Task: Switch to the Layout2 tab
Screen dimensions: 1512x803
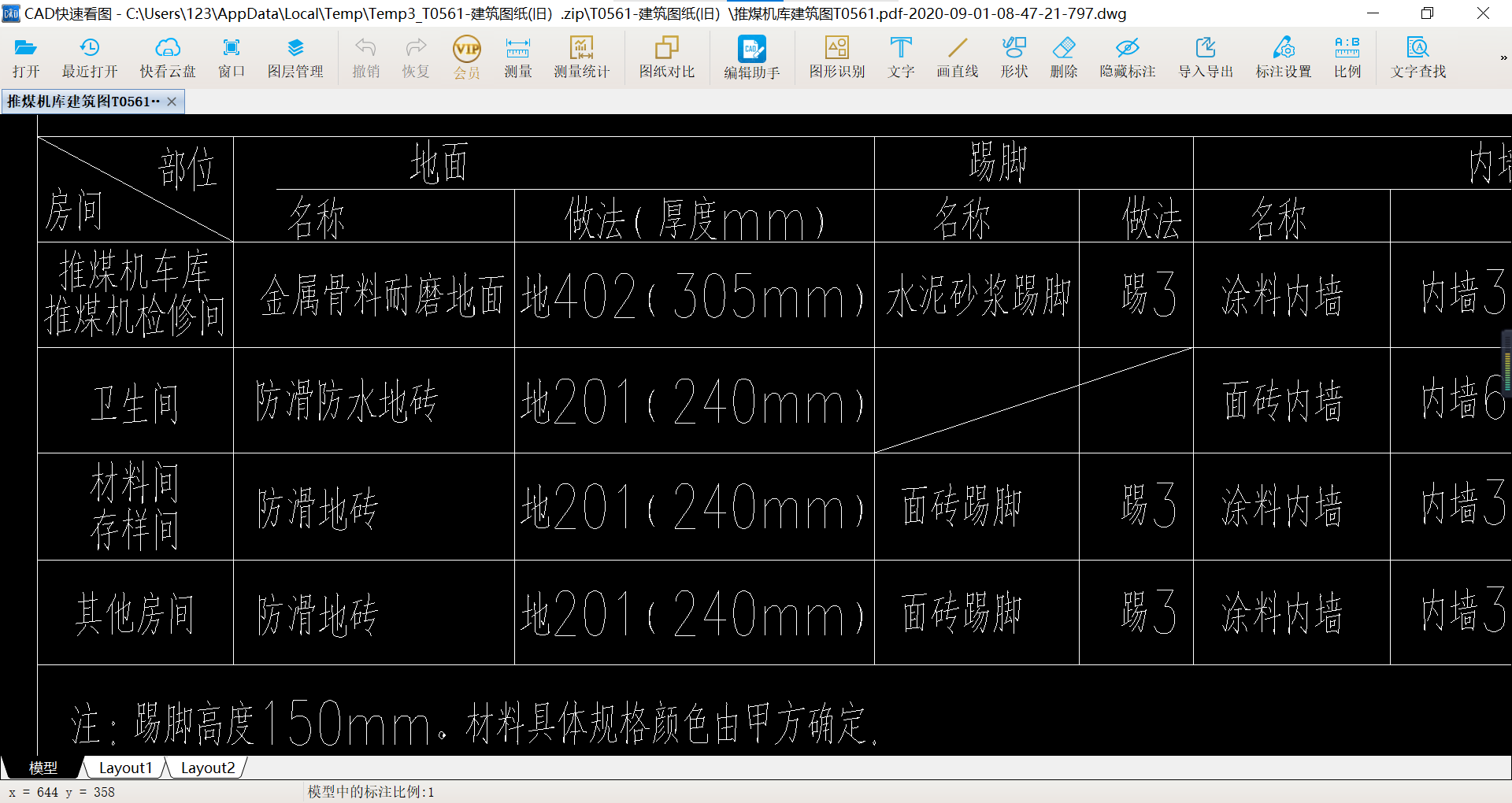Action: (208, 768)
